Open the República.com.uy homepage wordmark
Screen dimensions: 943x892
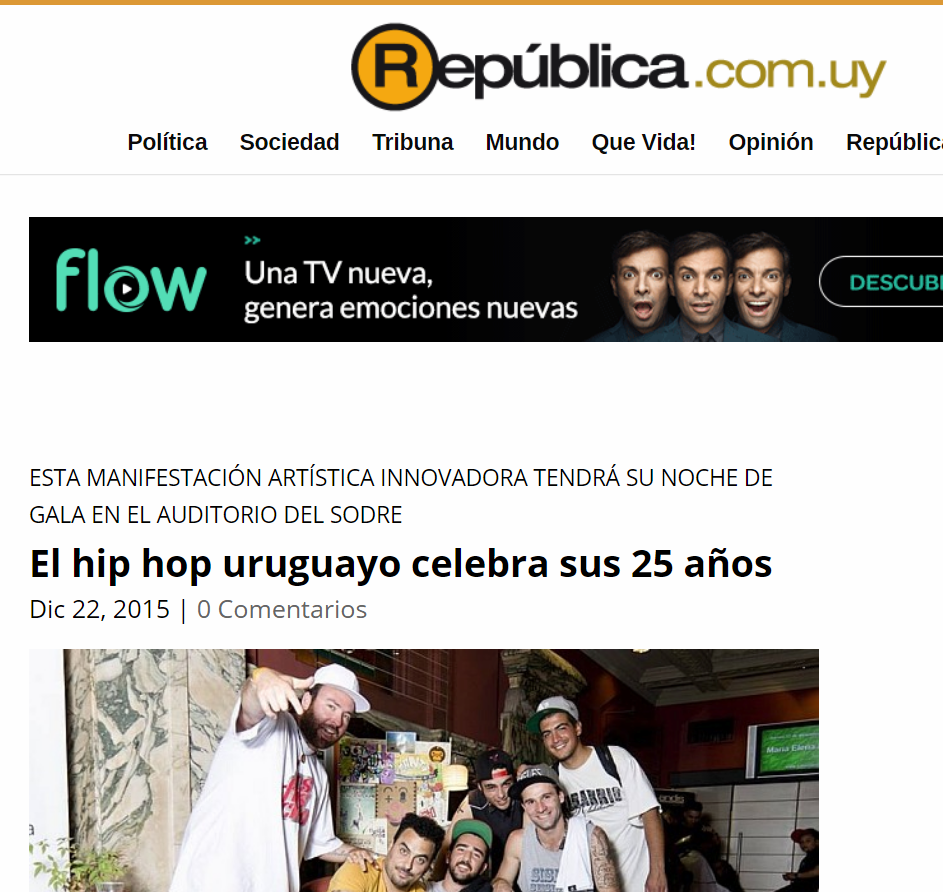618,67
